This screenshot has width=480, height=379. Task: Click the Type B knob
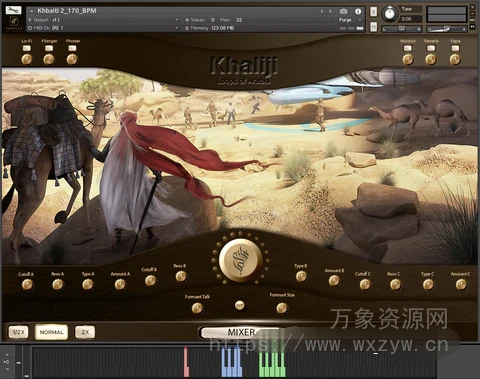pos(301,276)
